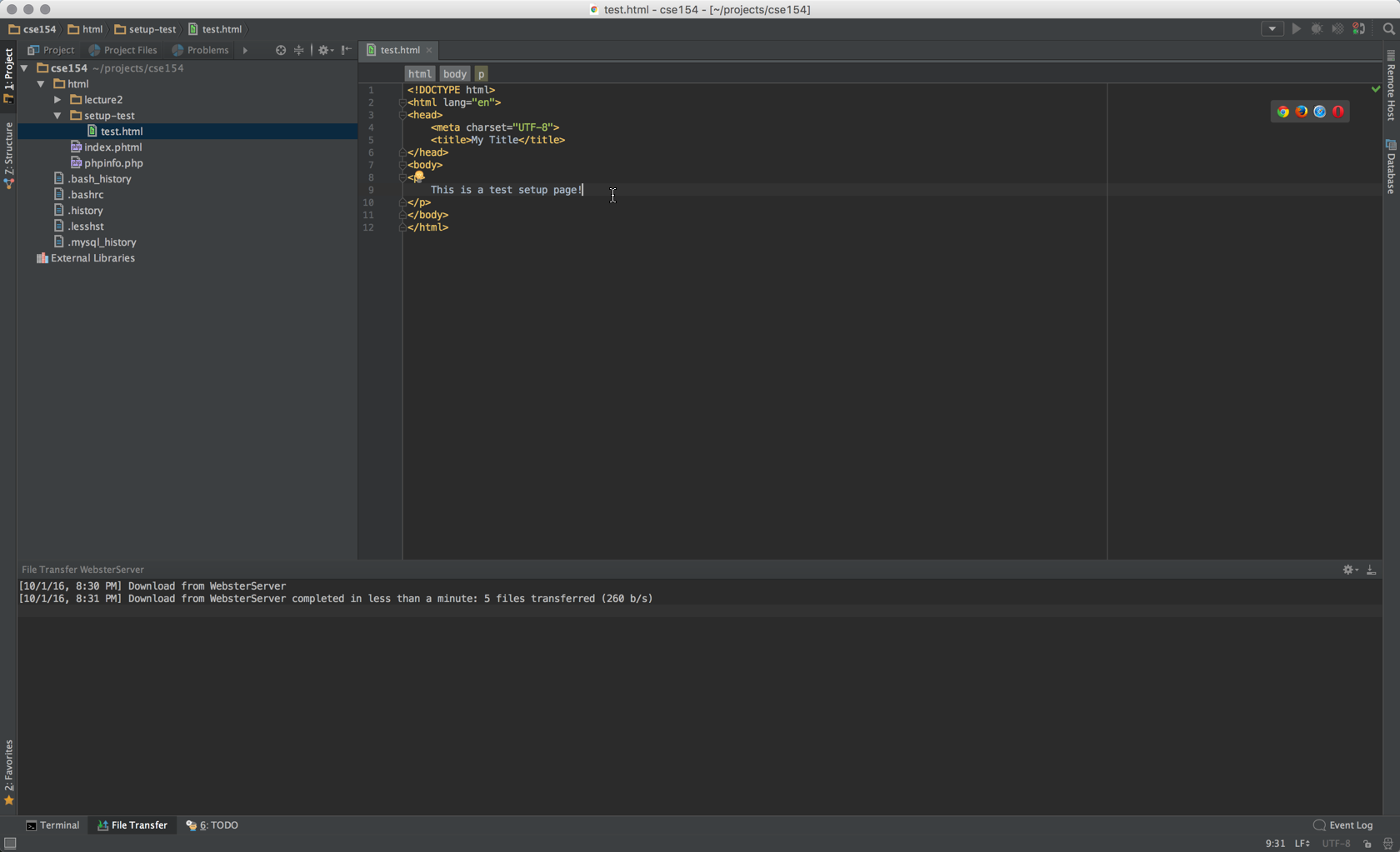Toggle file read-only lock icon
Viewport: 1400px width, 852px height.
pos(1367,844)
